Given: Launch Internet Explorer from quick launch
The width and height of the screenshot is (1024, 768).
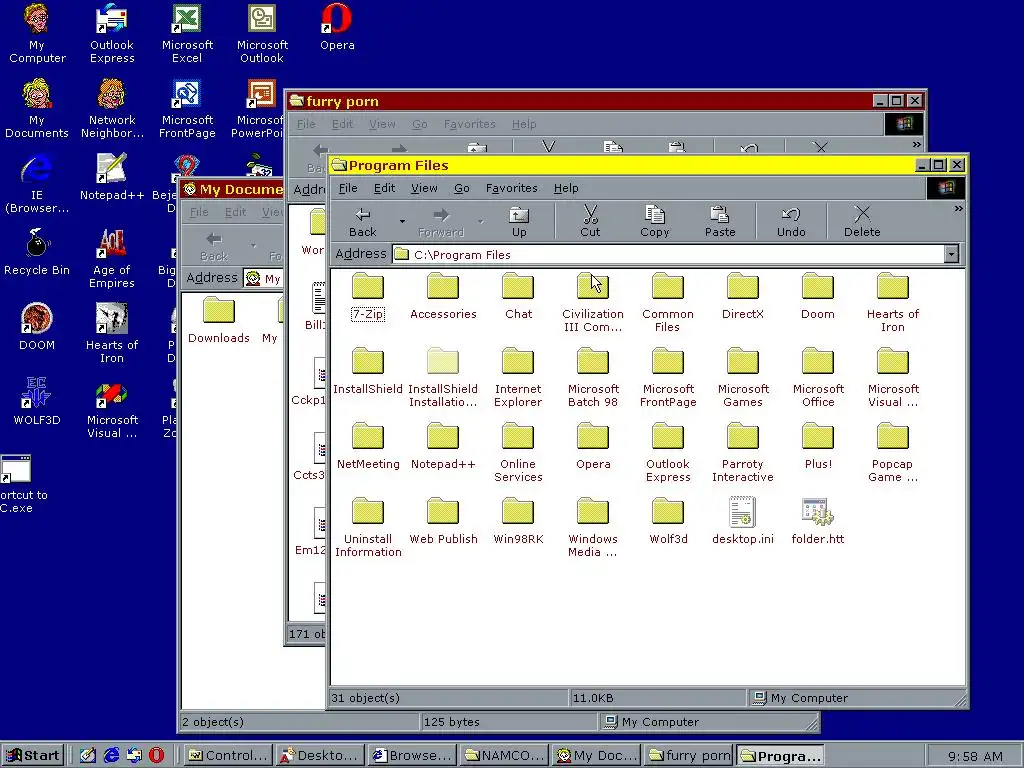Looking at the screenshot, I should click(x=112, y=756).
